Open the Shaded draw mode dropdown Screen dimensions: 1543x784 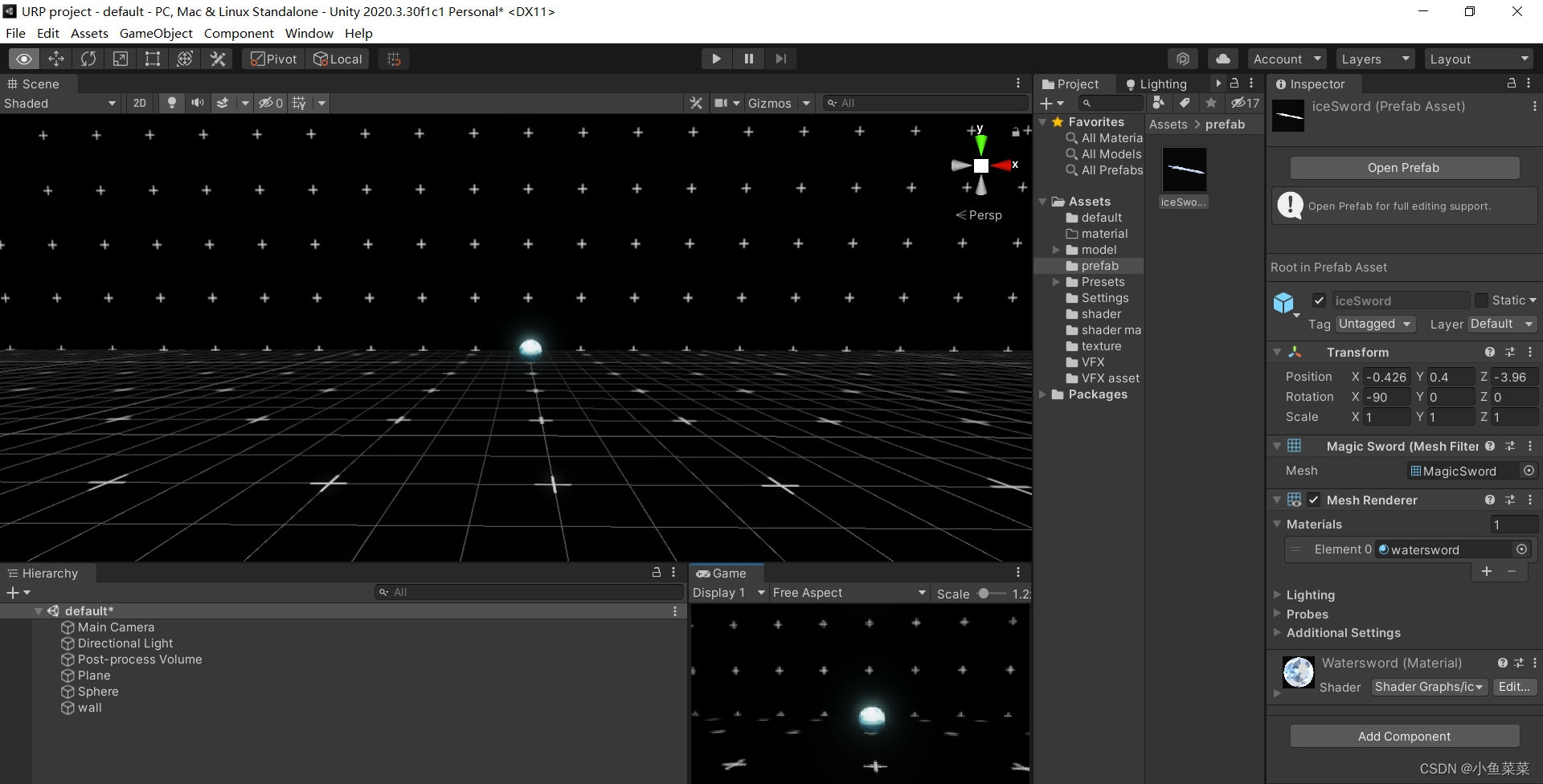tap(60, 103)
